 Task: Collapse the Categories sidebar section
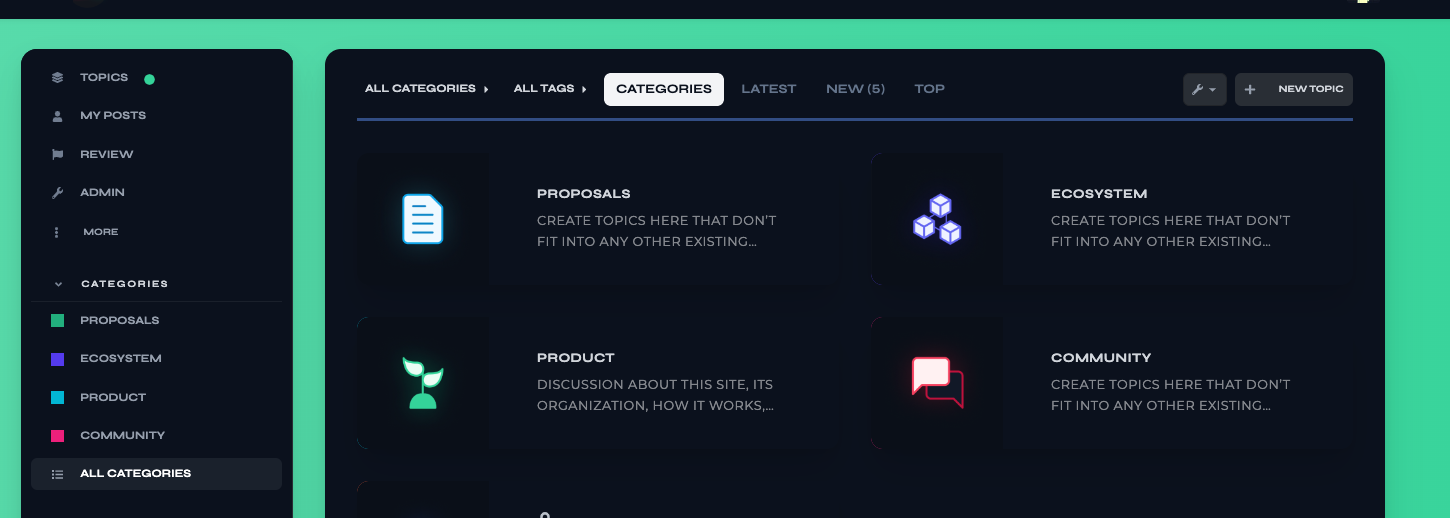[x=58, y=284]
